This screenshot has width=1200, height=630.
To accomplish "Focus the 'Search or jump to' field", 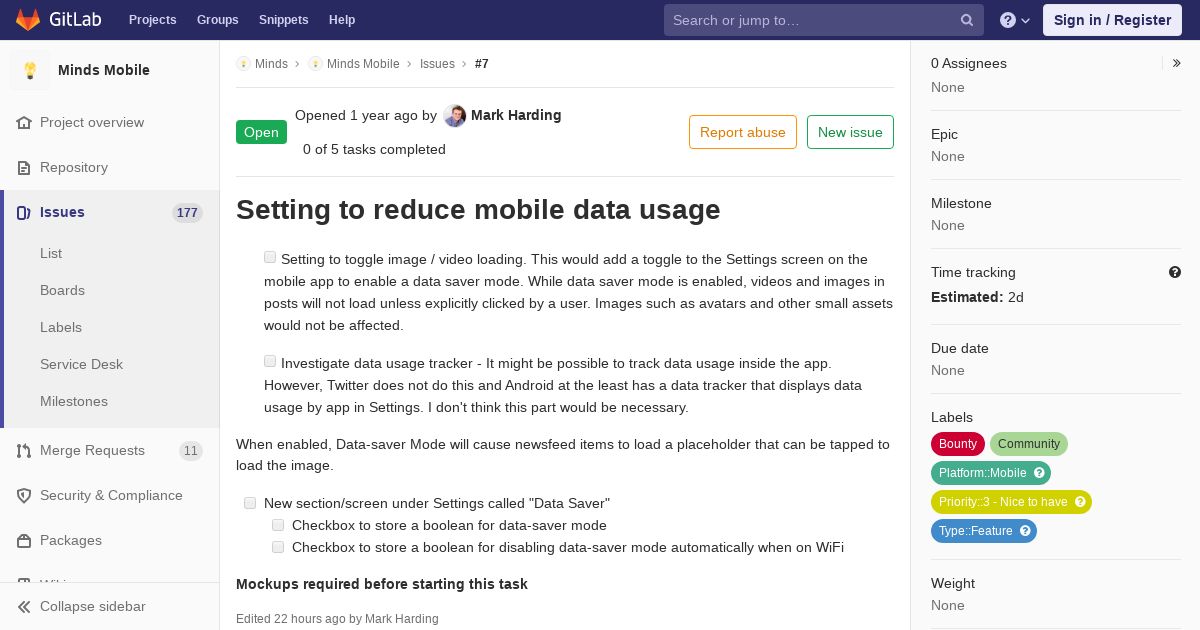I will coord(810,20).
